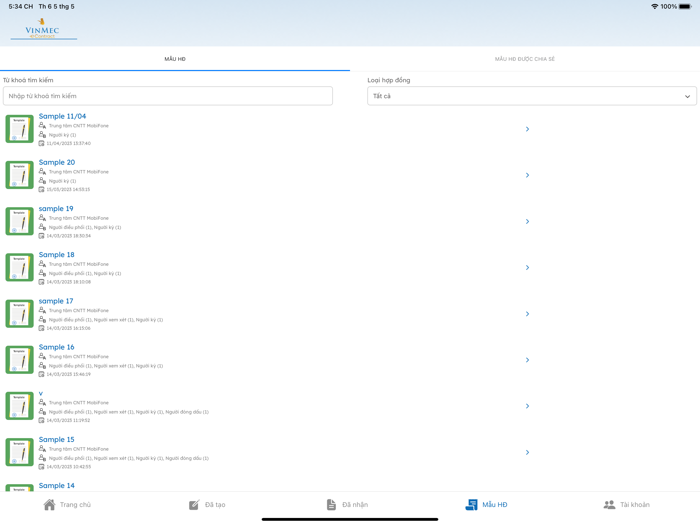Viewport: 700px width, 525px height.
Task: Expand Sample 11/04 row chevron
Action: (x=527, y=129)
